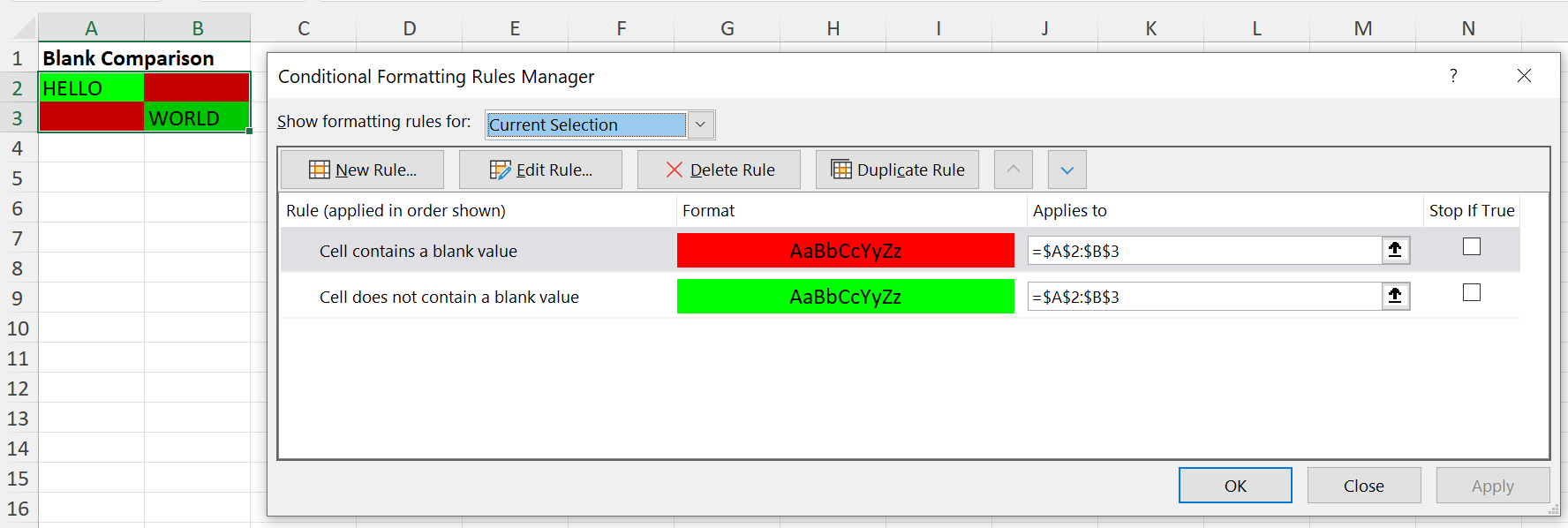Click the green format preview swatch
The width and height of the screenshot is (1568, 528).
click(x=845, y=297)
